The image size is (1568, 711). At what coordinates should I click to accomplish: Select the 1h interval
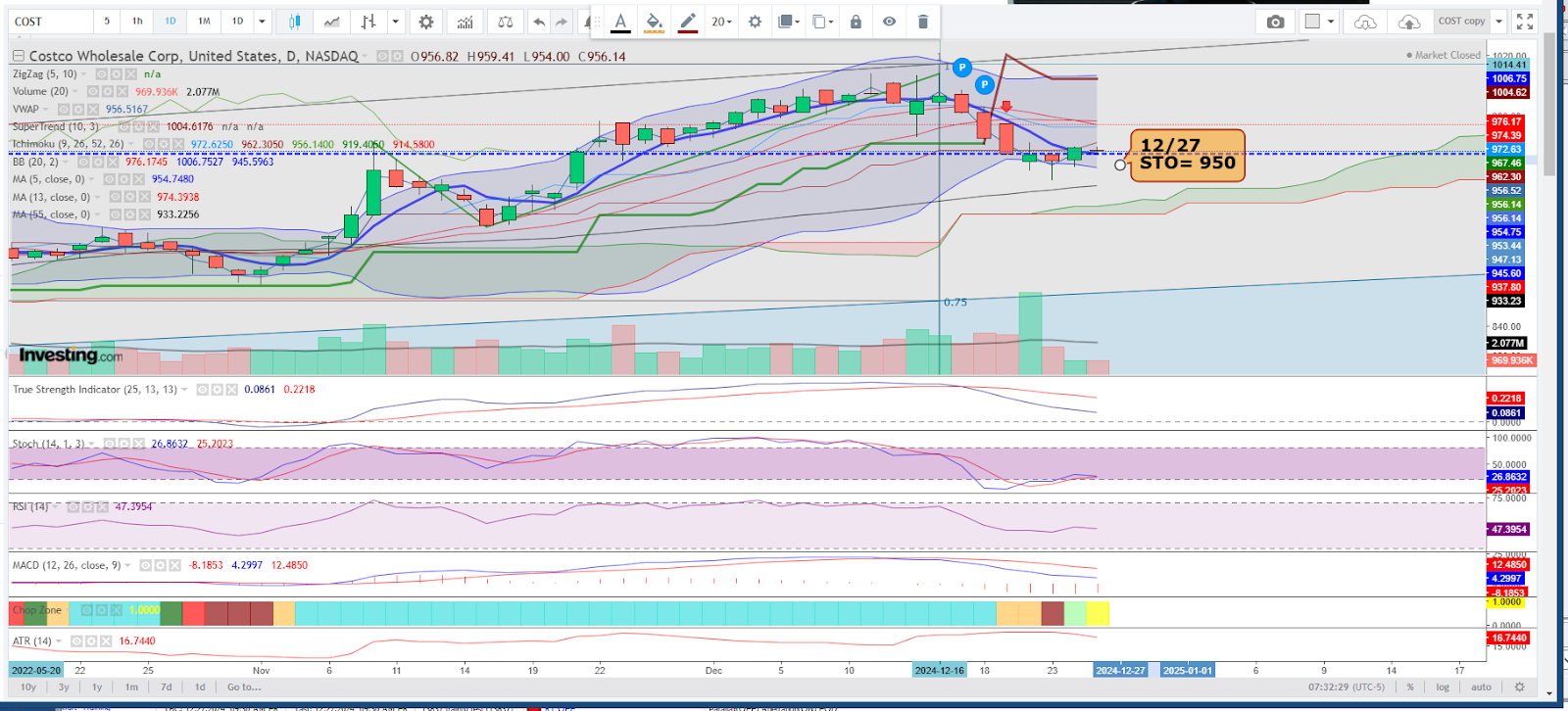pos(137,21)
